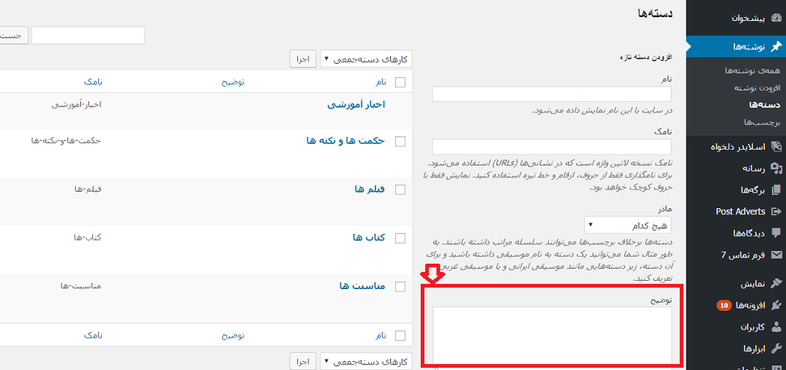
Task: Focus the توضیح description textarea
Action: (x=552, y=336)
